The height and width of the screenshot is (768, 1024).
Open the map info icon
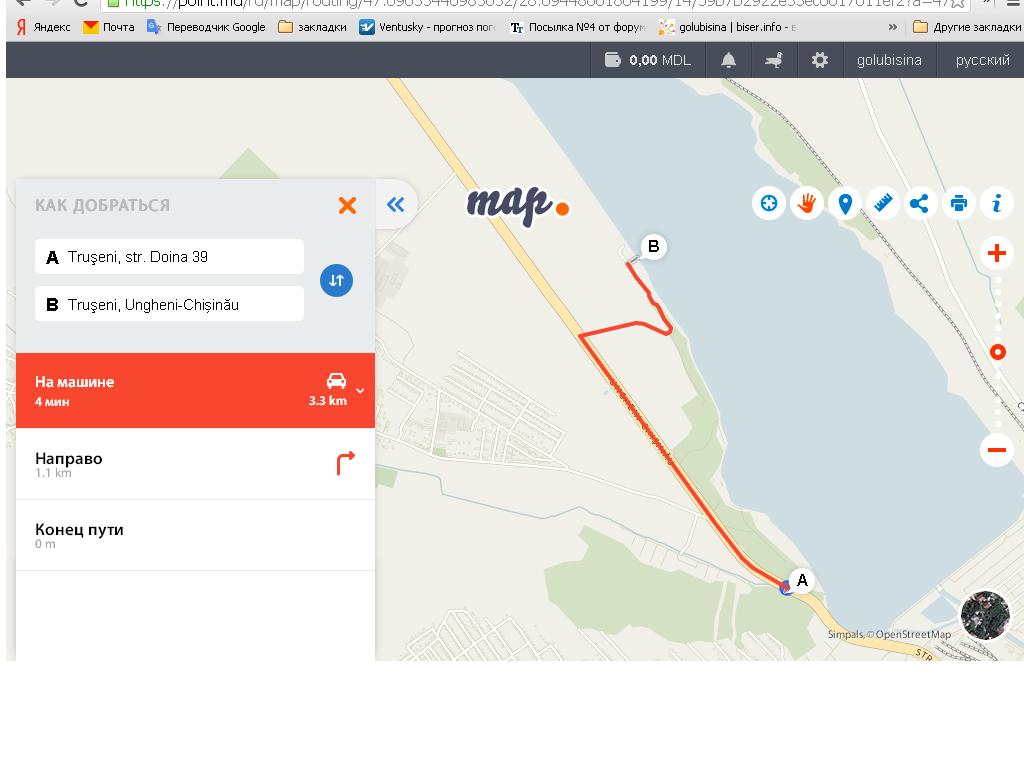pos(996,204)
